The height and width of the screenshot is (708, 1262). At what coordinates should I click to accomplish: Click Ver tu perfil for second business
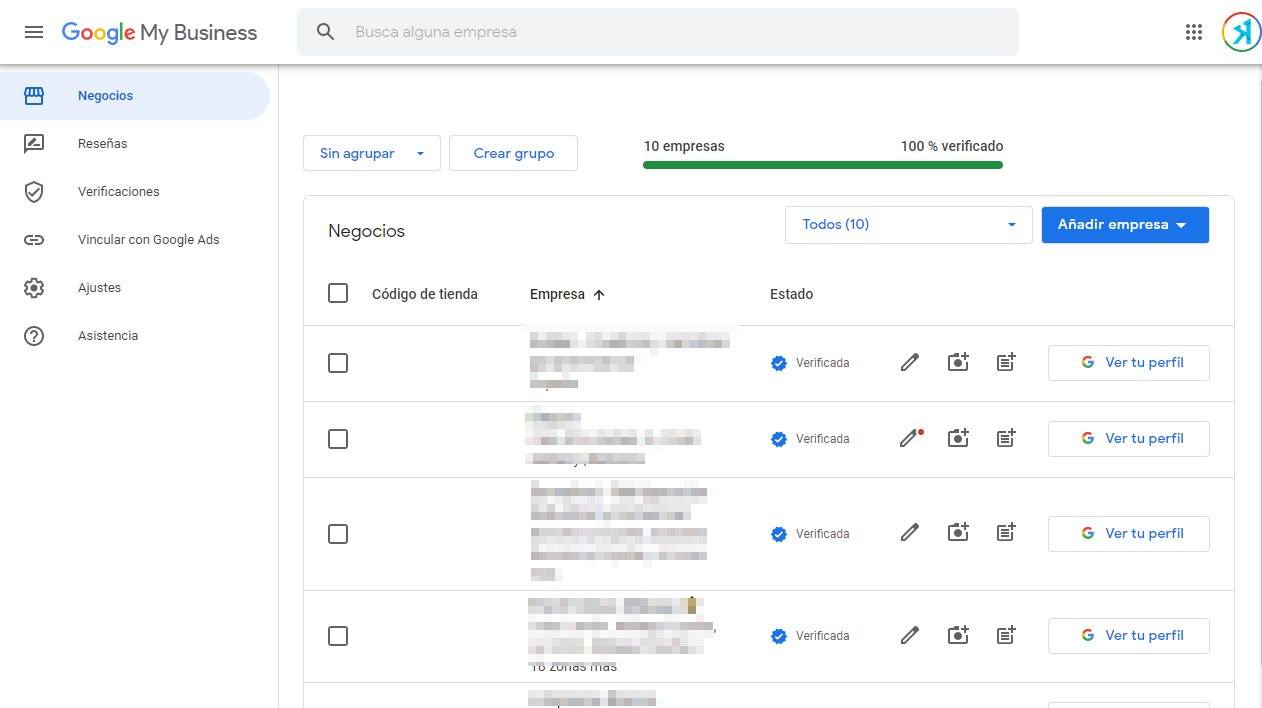1128,439
